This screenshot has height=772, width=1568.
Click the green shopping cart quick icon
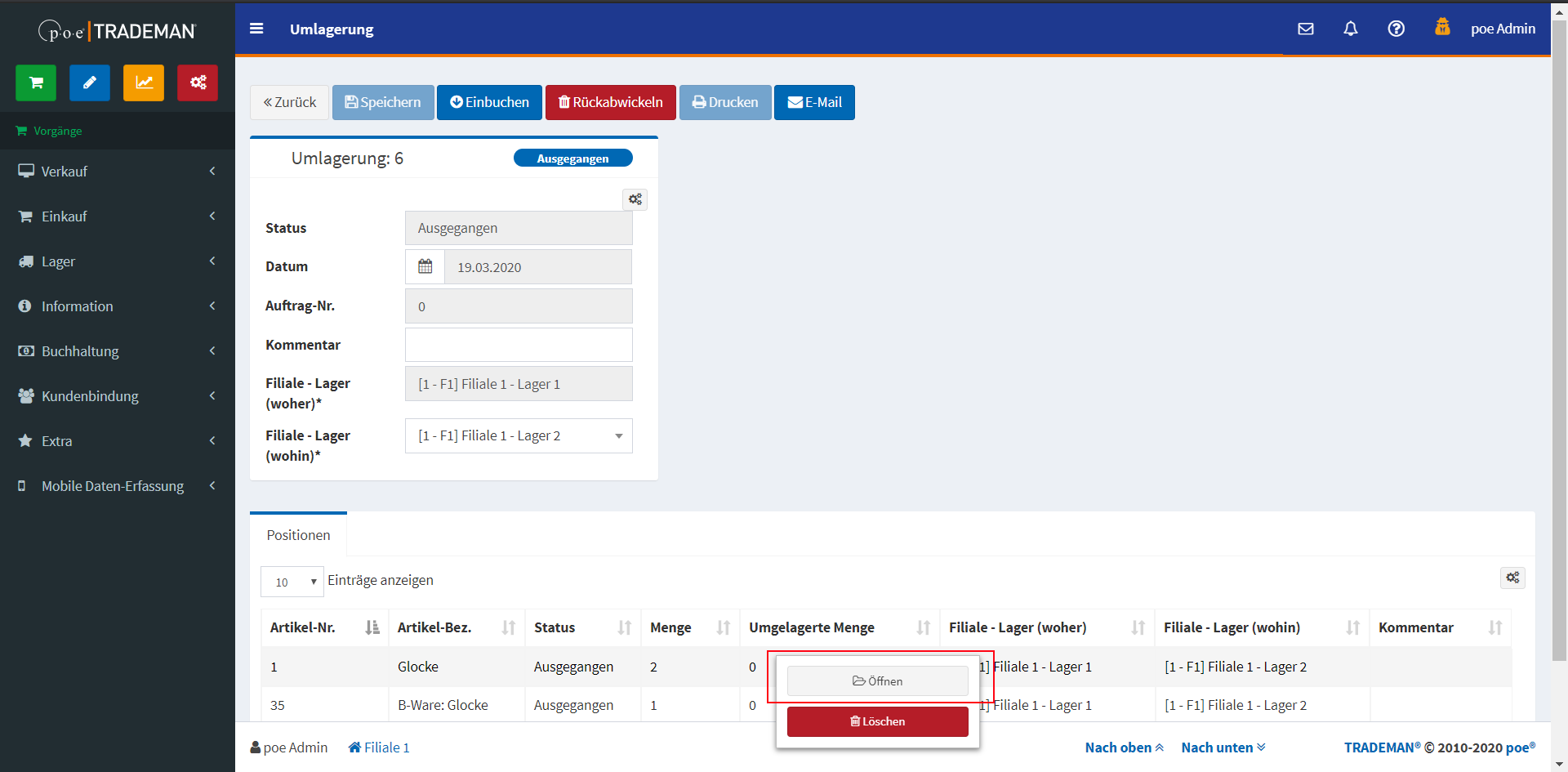[36, 83]
